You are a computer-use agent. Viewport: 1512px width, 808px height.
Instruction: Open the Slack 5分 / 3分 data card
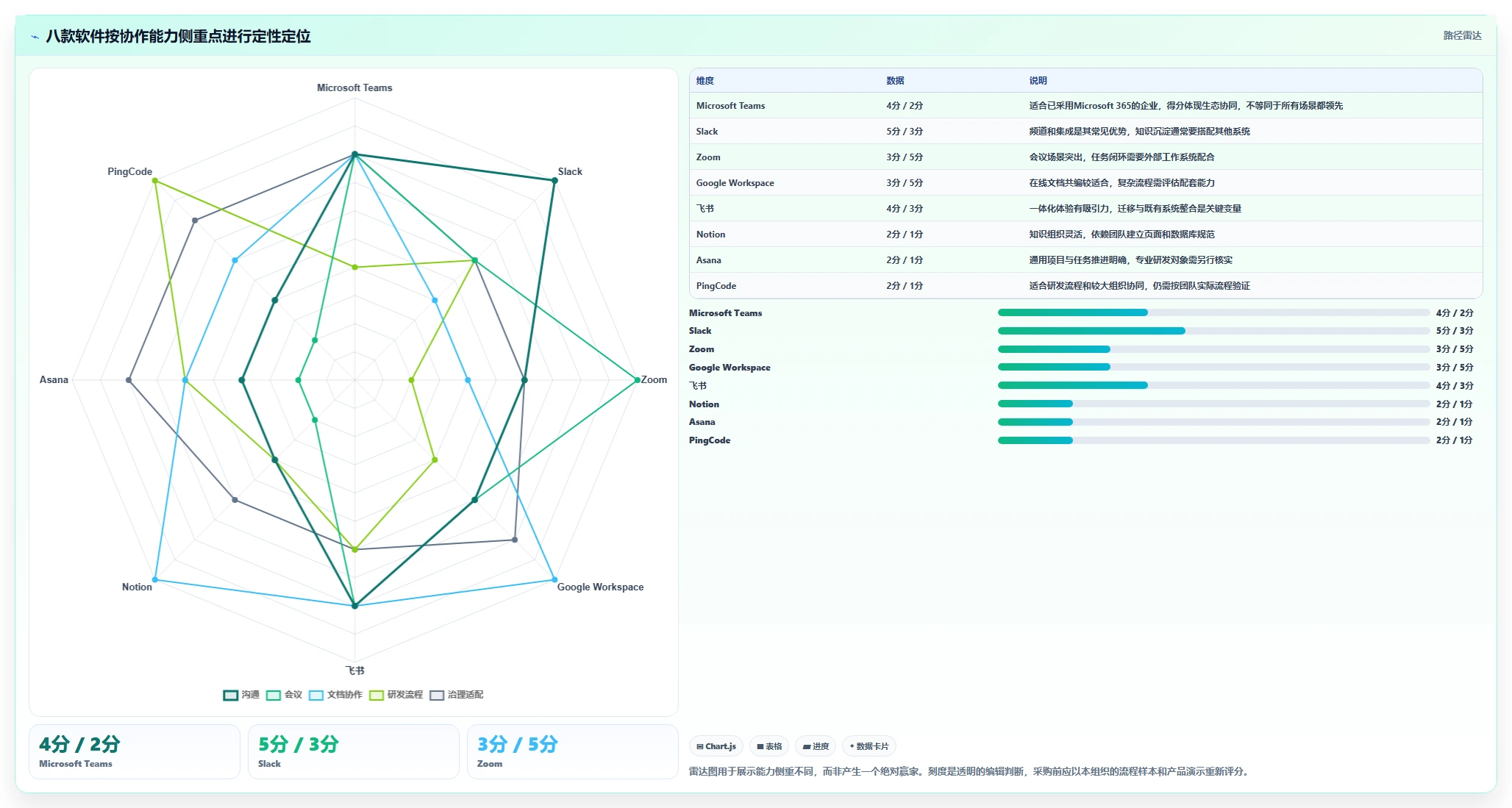(x=354, y=751)
